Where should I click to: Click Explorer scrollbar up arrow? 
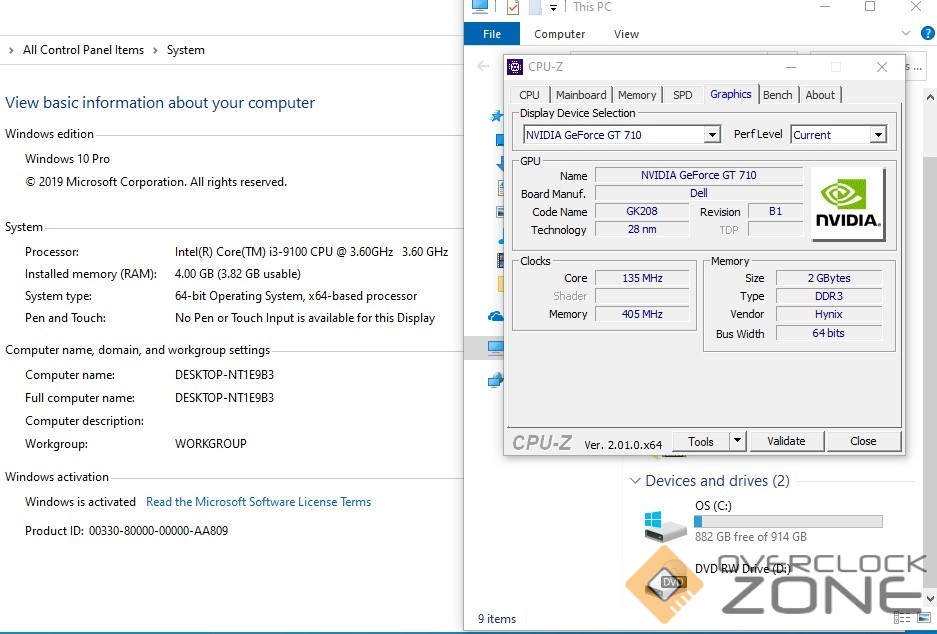tap(930, 96)
